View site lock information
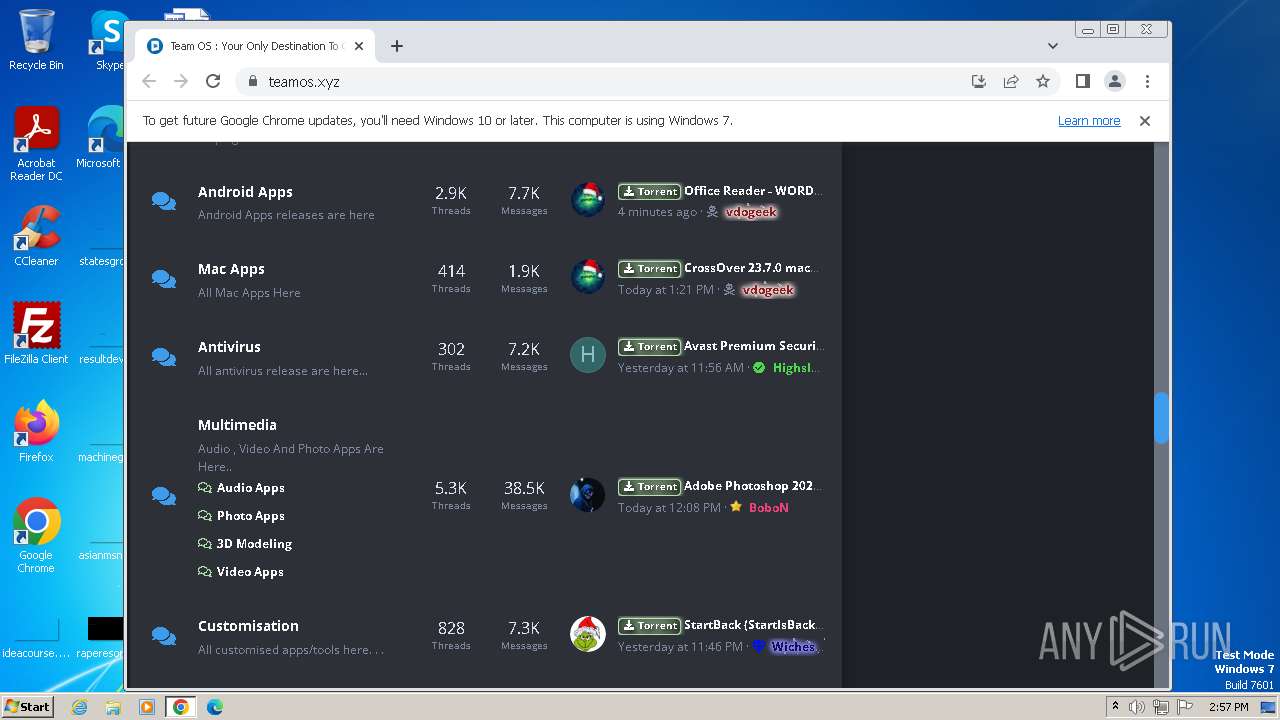The image size is (1280, 720). click(x=252, y=82)
